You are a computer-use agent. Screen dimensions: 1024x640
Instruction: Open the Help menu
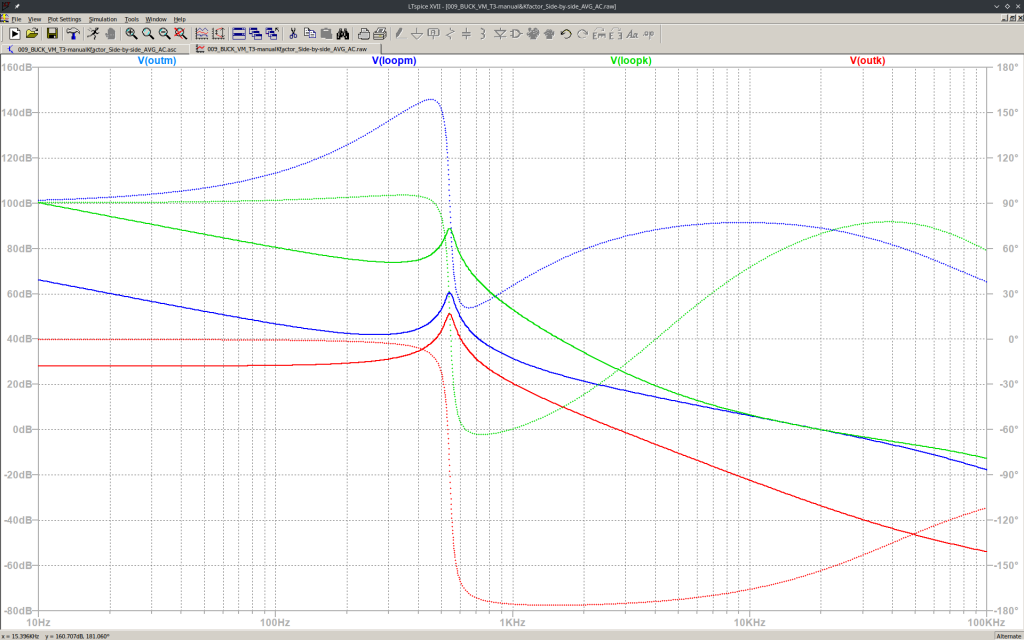[180, 20]
